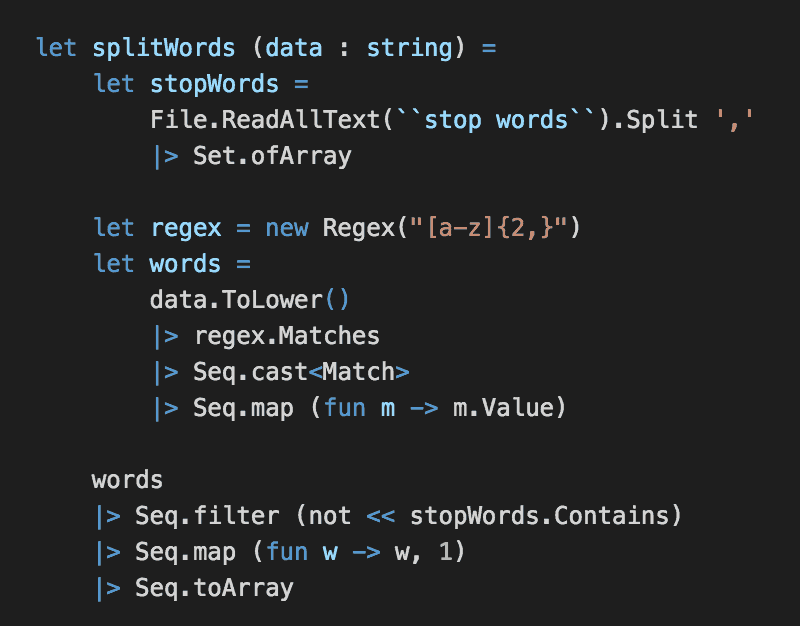Screen dimensions: 800x626
Task: Click the string type annotation
Action: click(409, 47)
